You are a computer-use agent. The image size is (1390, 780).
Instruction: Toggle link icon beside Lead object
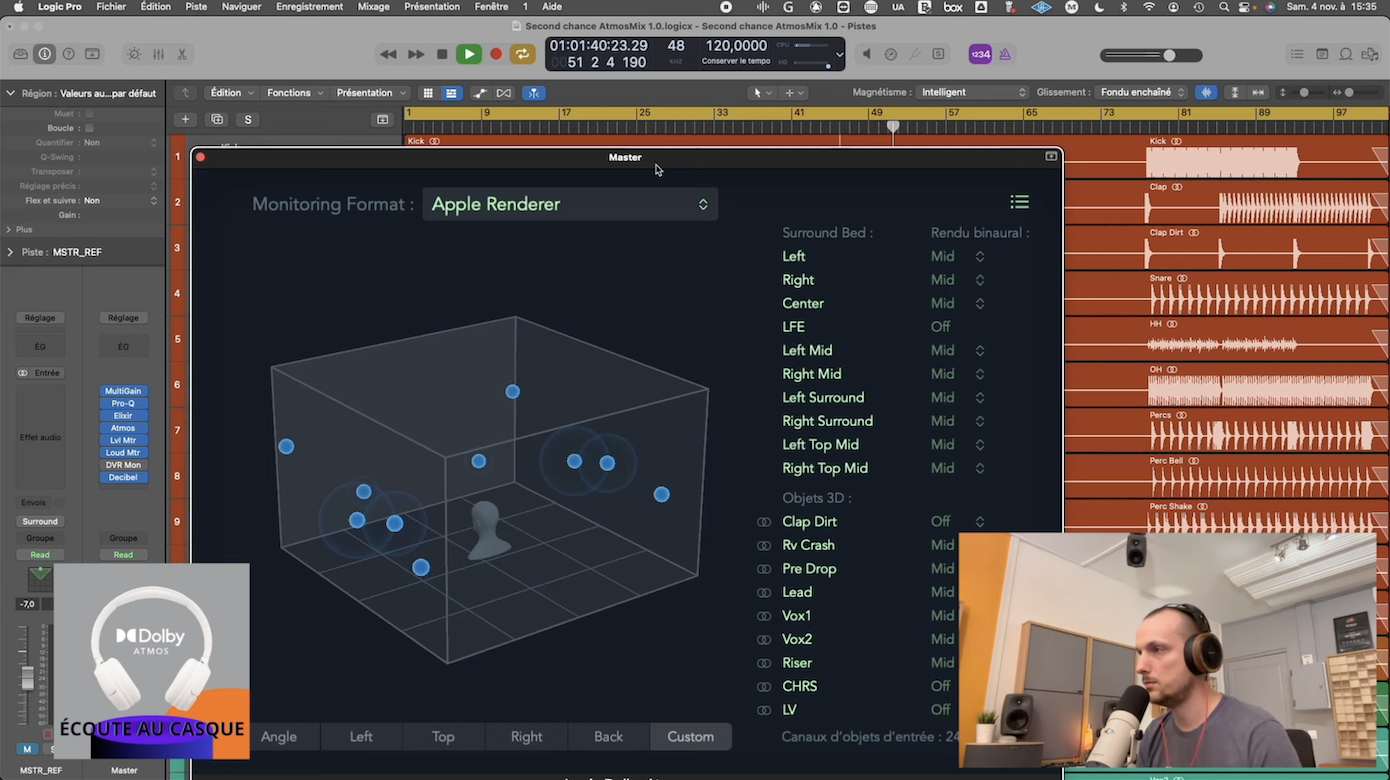click(764, 593)
